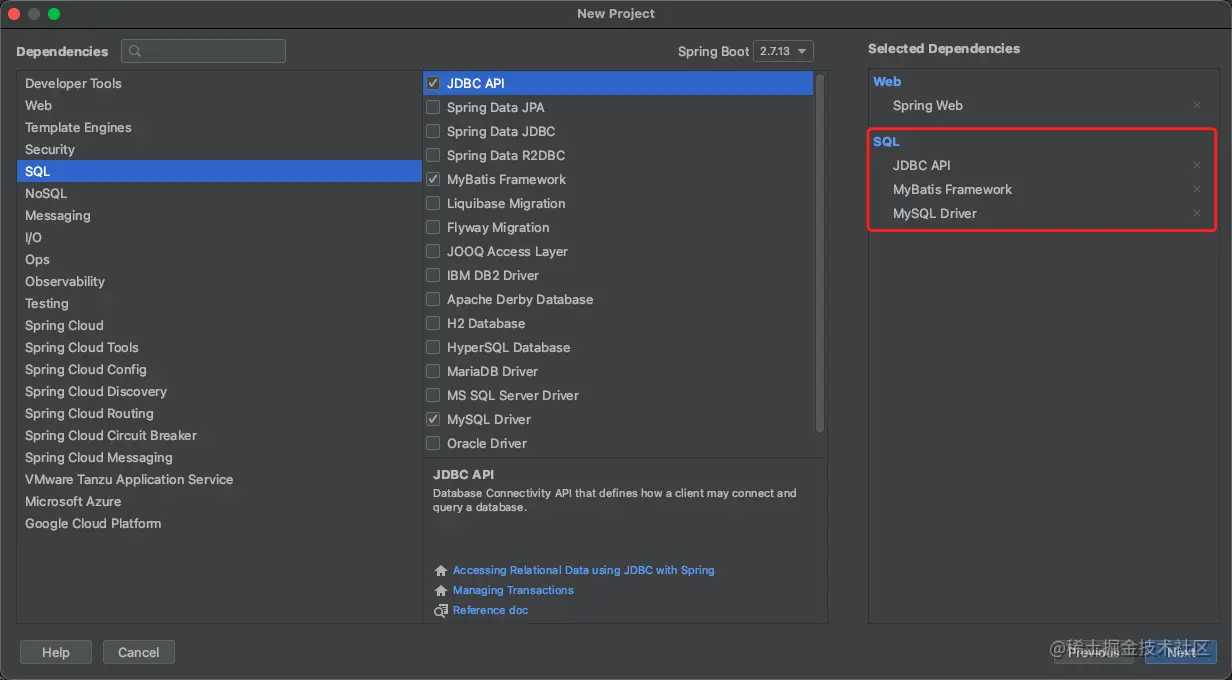Viewport: 1232px width, 680px height.
Task: Remove MySQL Driver from selected dependencies
Action: click(1197, 213)
